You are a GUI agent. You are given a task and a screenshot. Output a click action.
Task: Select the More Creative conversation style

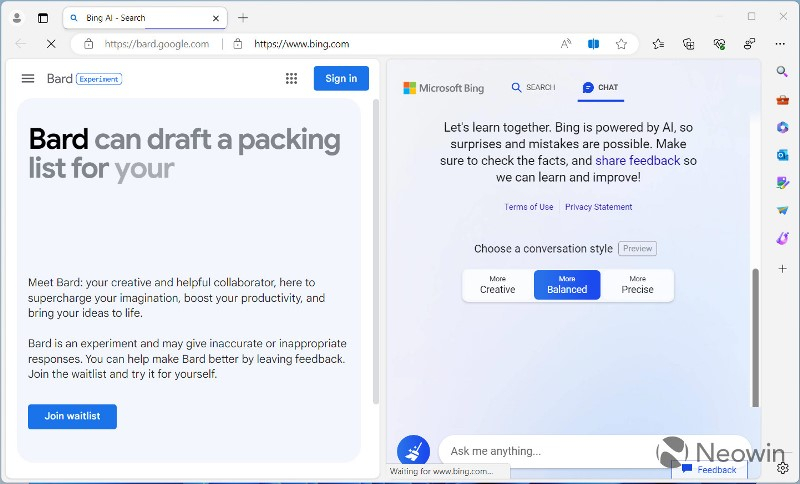(x=497, y=285)
